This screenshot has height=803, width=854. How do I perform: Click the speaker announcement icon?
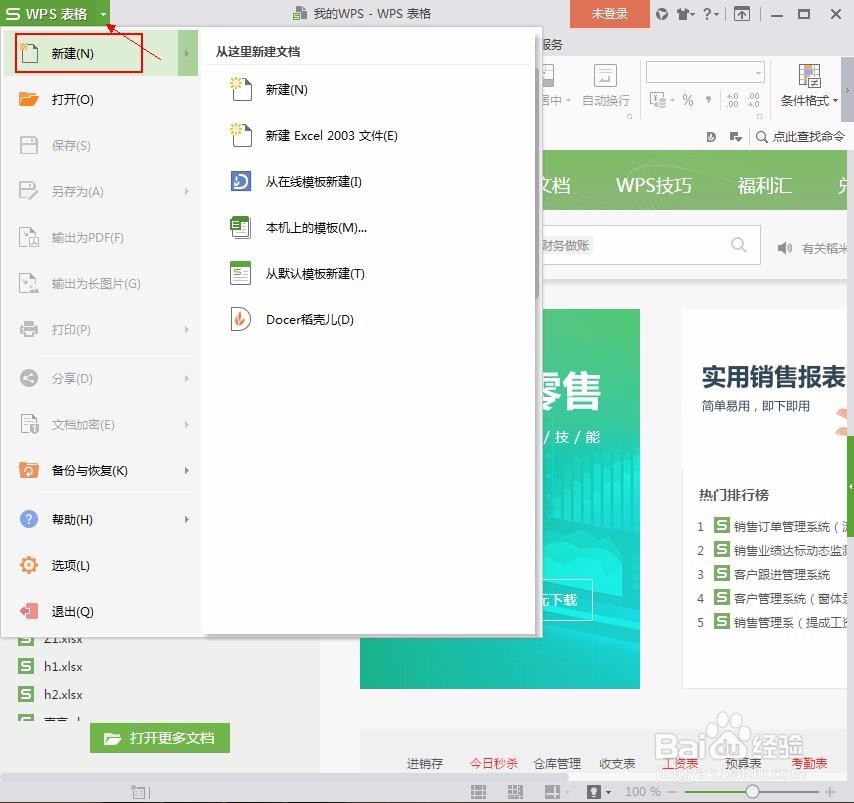784,248
